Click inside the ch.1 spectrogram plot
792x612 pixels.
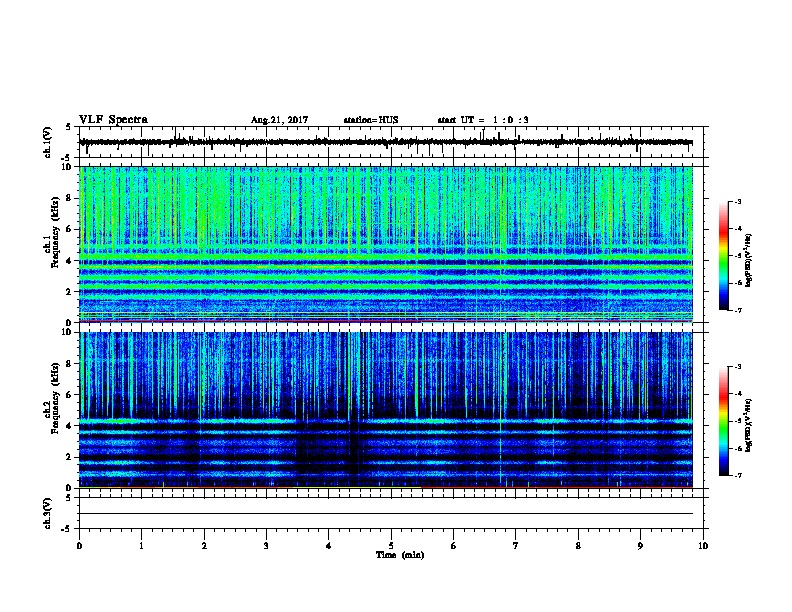point(386,244)
